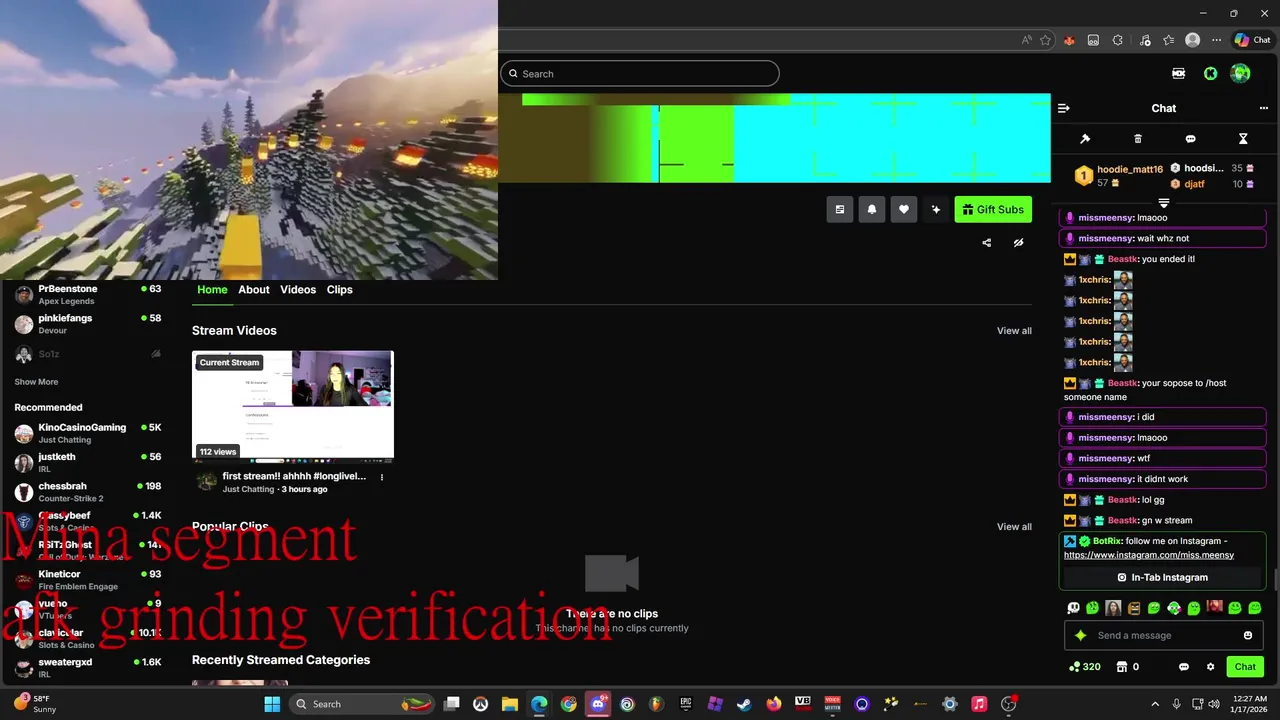
Task: Open Edge three-dots settings menu
Action: click(1216, 40)
